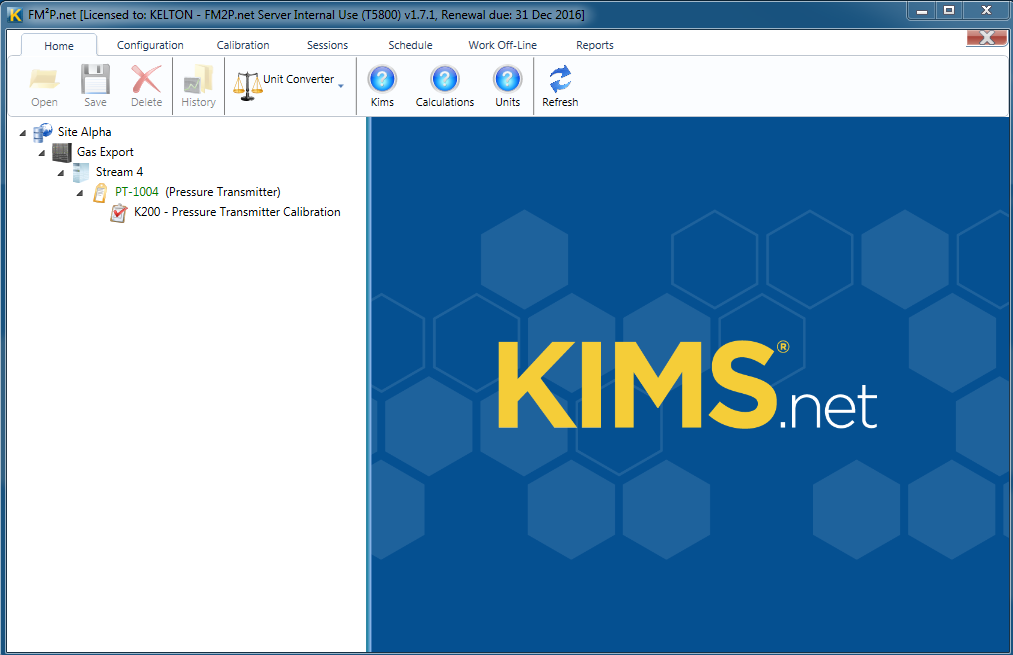The height and width of the screenshot is (655, 1013).
Task: Collapse the Site Alpha tree node
Action: coord(23,133)
